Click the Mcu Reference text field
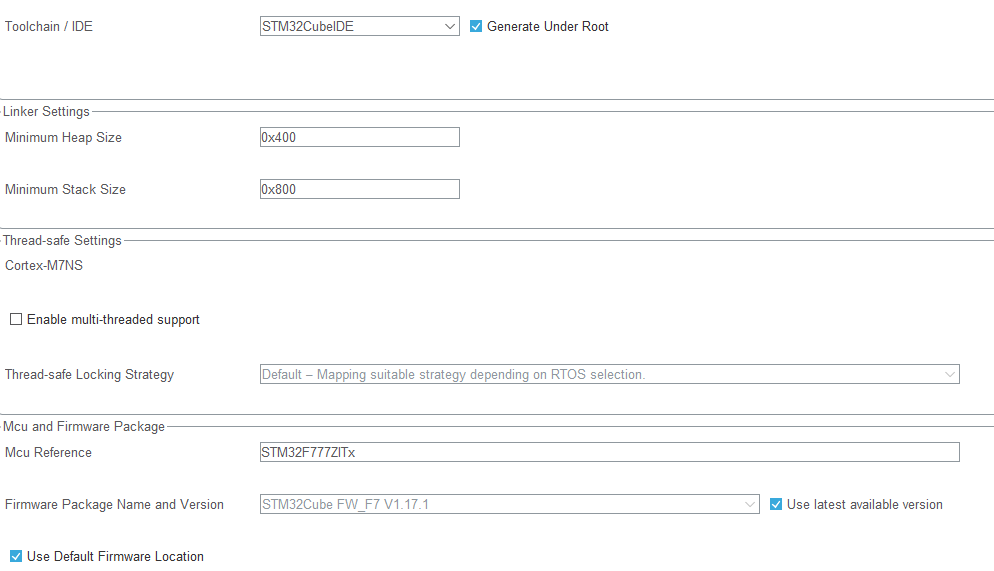Image resolution: width=994 pixels, height=571 pixels. pos(609,452)
